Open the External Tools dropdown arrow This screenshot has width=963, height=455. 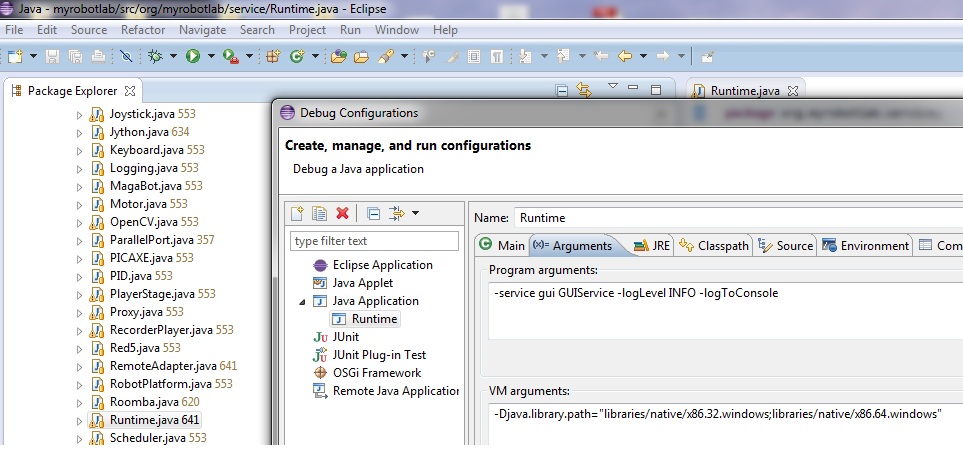pyautogui.click(x=249, y=56)
